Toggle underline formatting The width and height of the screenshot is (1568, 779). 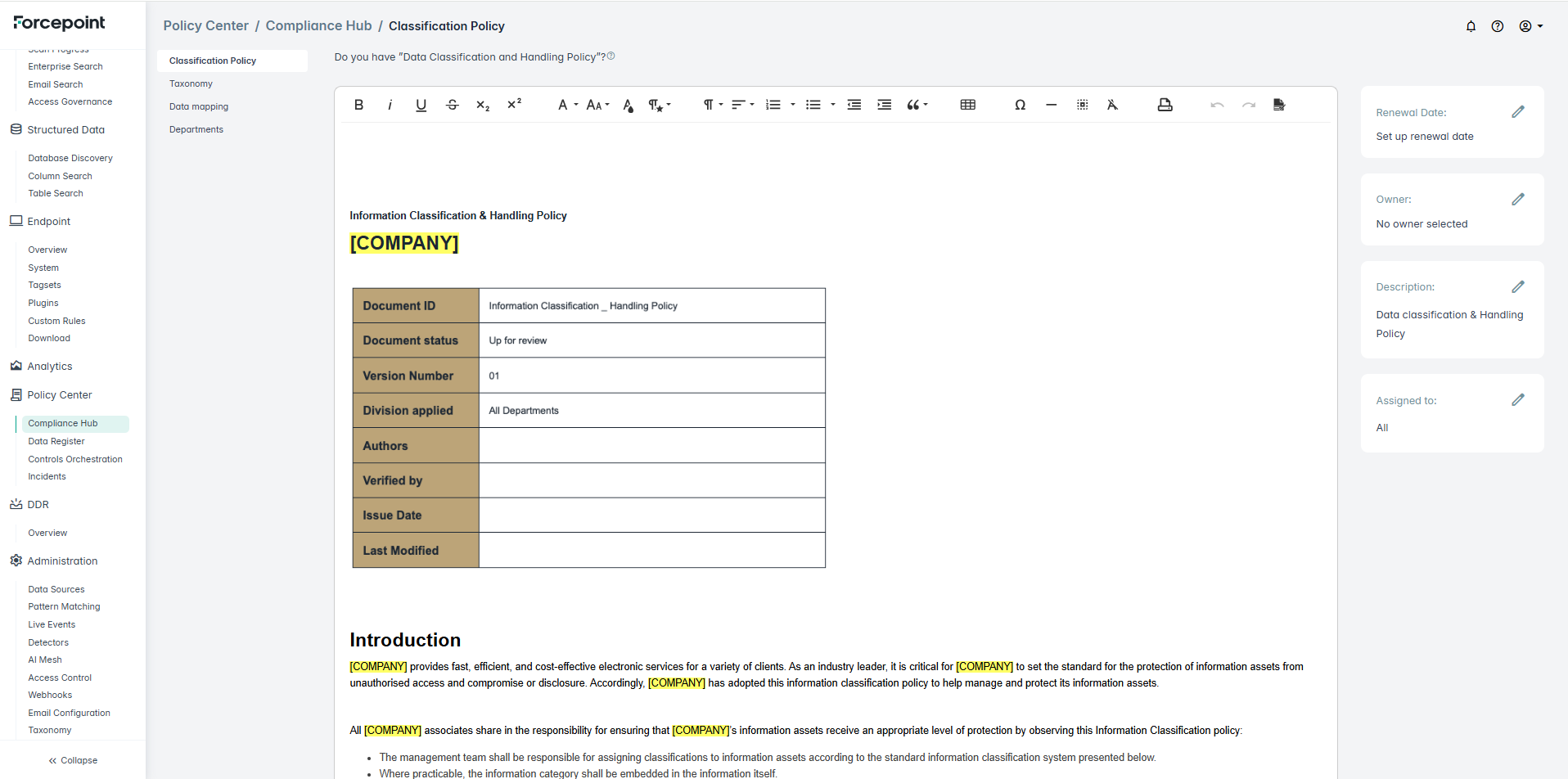coord(421,105)
